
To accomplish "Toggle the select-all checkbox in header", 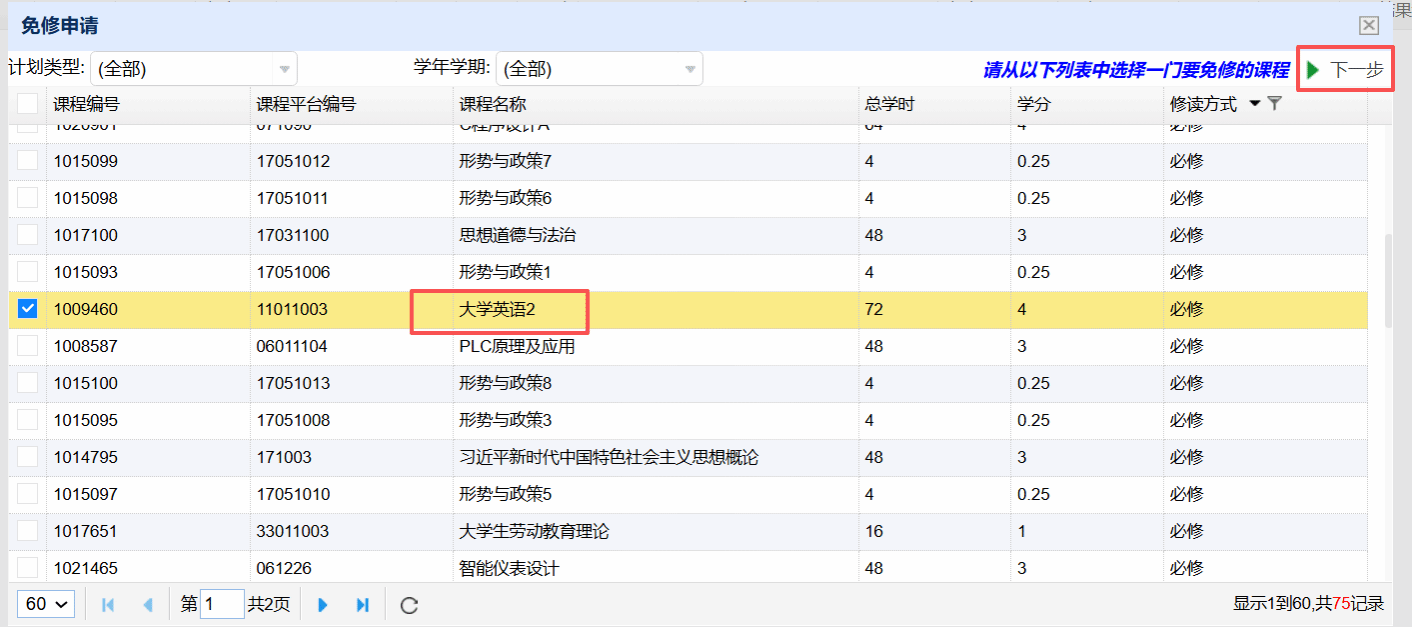I will pyautogui.click(x=28, y=104).
